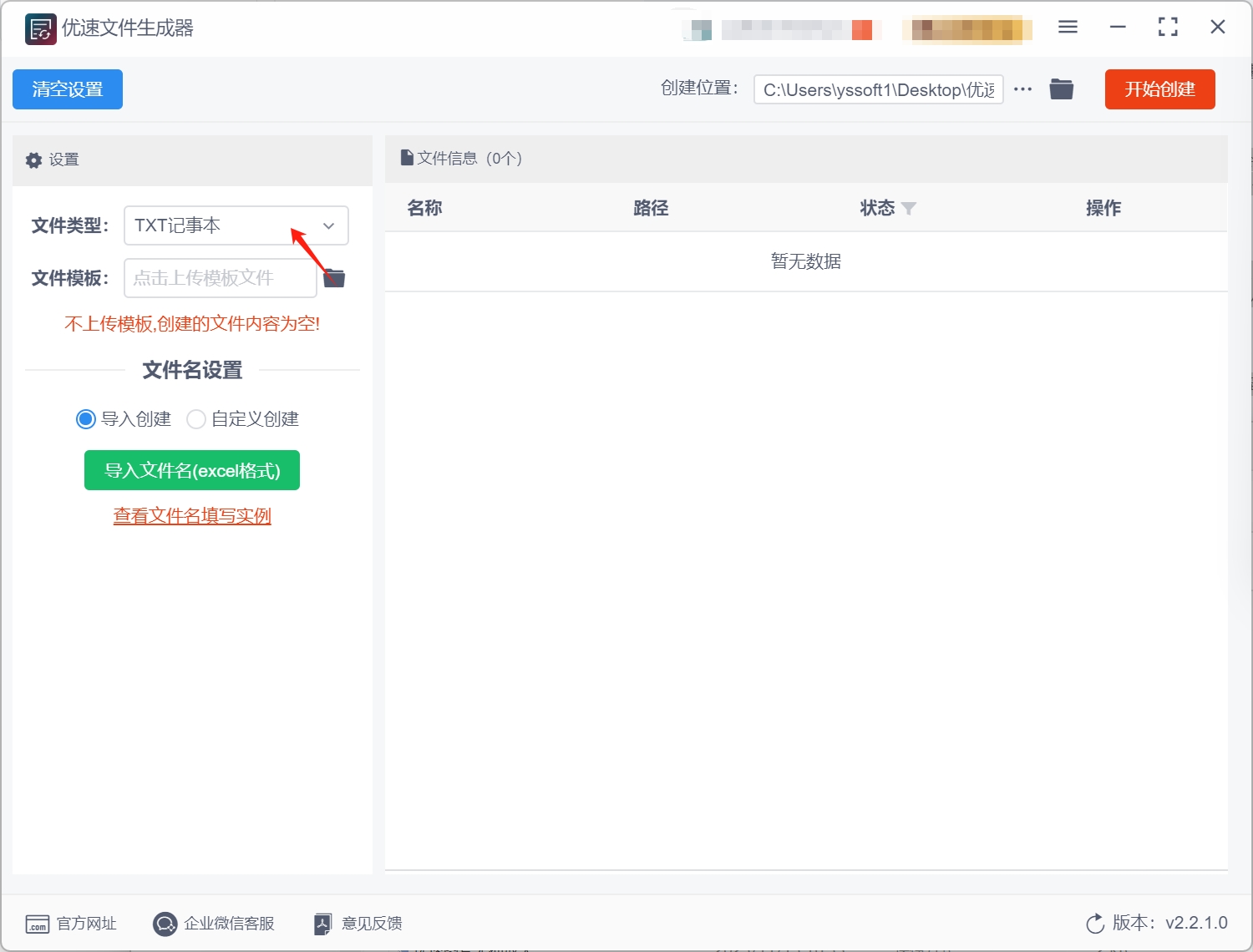This screenshot has height=952, width=1253.
Task: Click the 状态 column header
Action: point(877,208)
